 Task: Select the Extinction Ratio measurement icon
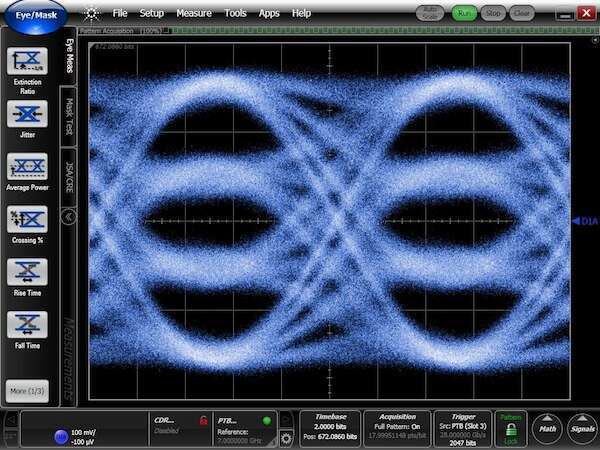point(27,61)
